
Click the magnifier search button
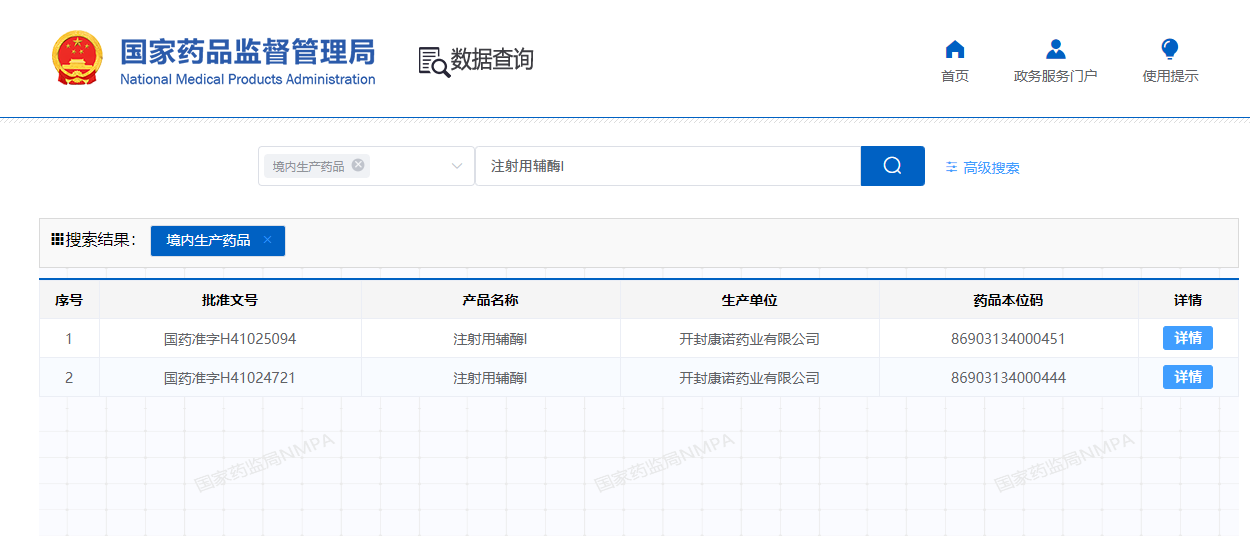(892, 166)
